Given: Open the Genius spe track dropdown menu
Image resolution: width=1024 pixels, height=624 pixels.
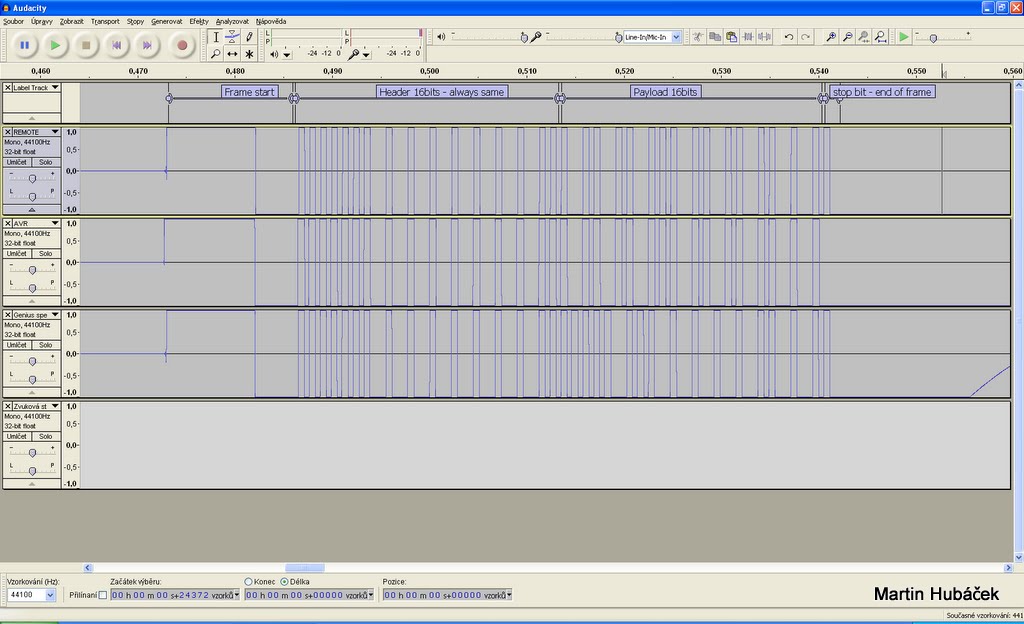Looking at the screenshot, I should click(x=55, y=315).
